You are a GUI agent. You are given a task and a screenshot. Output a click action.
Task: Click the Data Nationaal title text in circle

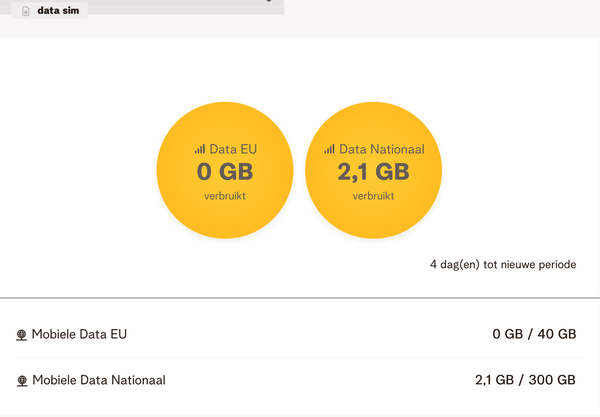382,149
